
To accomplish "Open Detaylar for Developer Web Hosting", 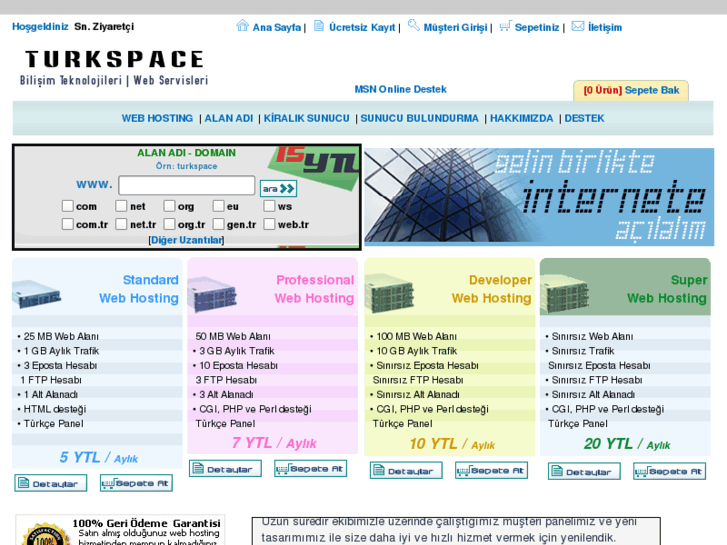I will [x=406, y=470].
